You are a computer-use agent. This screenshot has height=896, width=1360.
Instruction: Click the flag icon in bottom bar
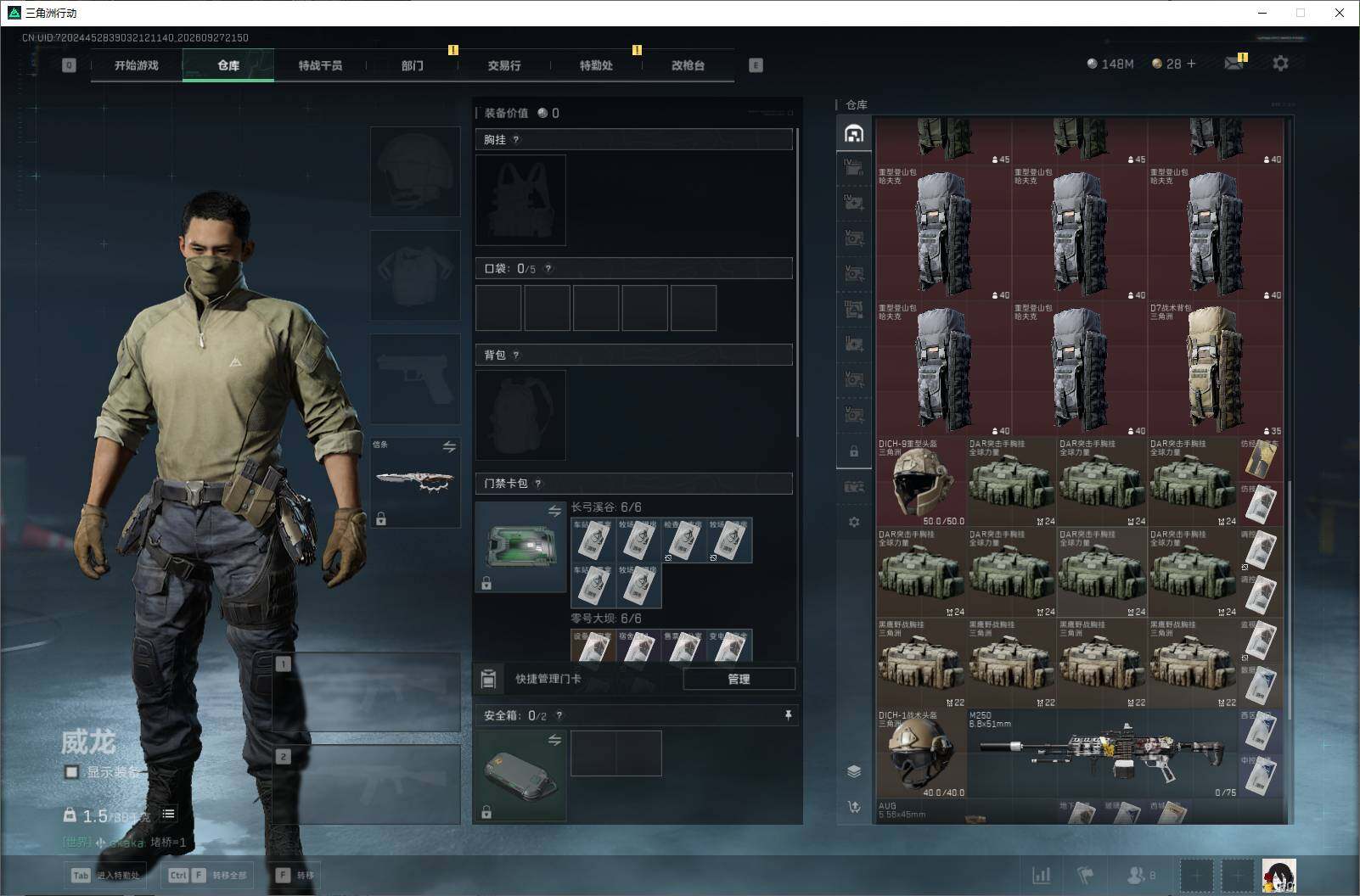click(1086, 875)
